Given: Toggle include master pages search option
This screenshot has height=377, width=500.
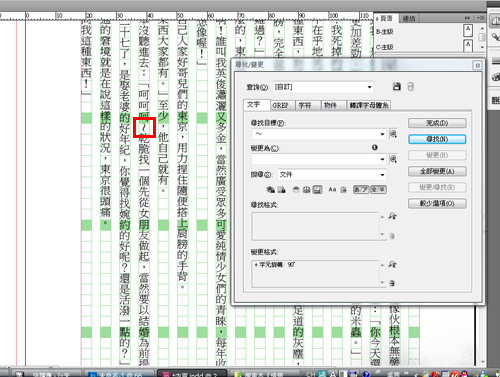Looking at the screenshot, I should point(307,190).
